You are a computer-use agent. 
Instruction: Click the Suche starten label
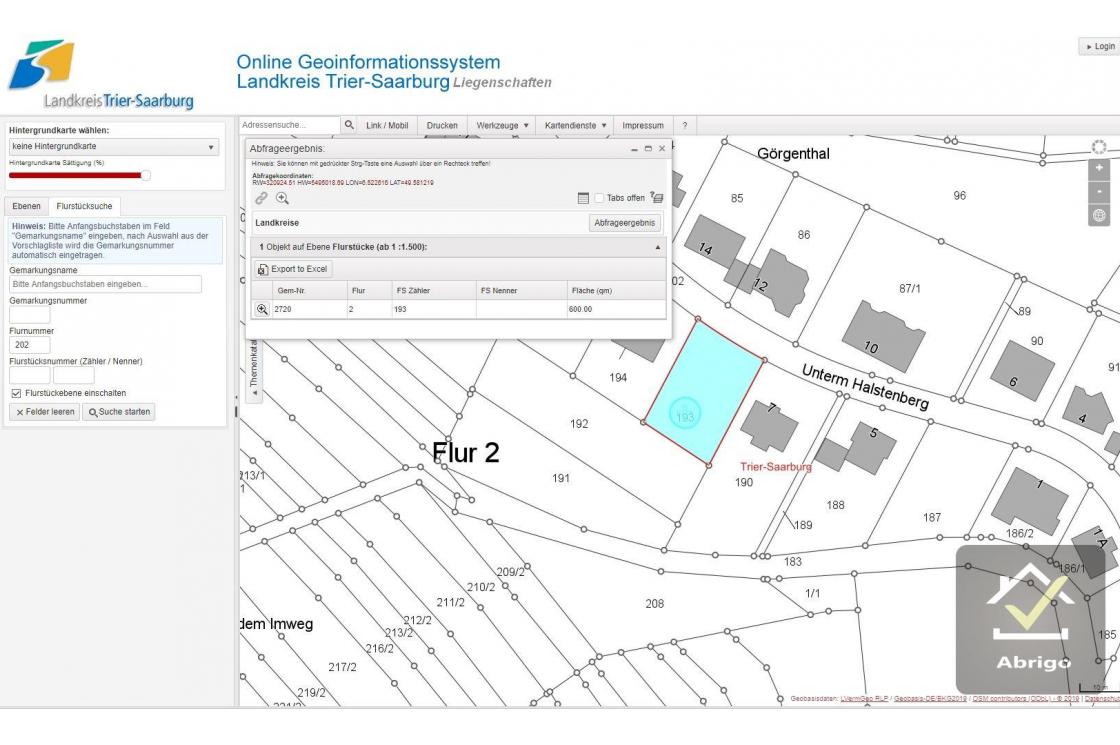[x=124, y=412]
